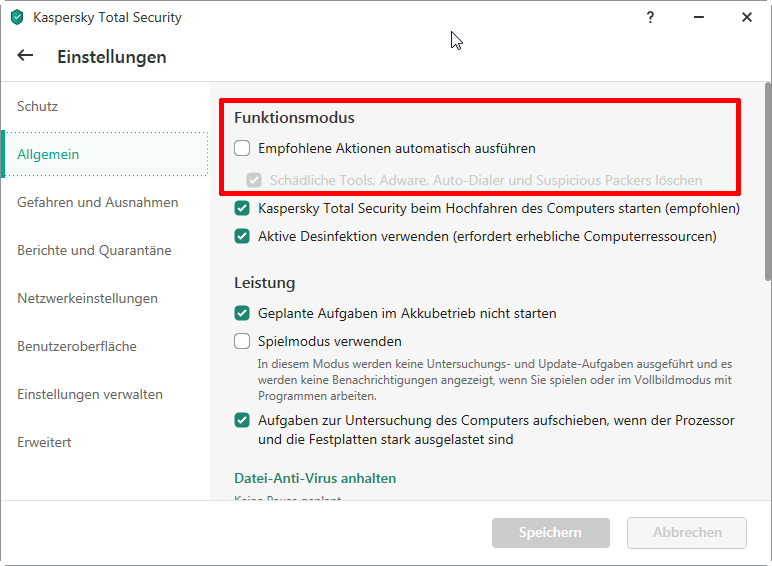772x566 pixels.
Task: Uncheck 'Aktive Desinfektion verwenden' checkbox
Action: (242, 236)
